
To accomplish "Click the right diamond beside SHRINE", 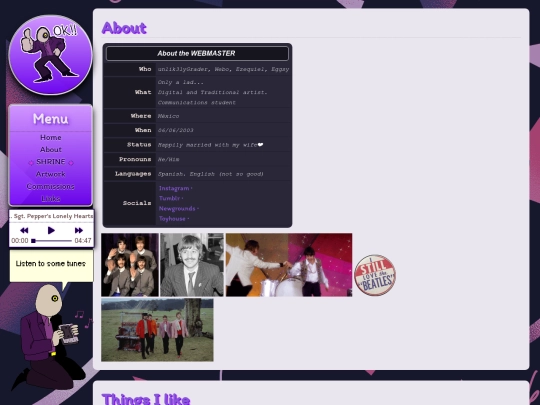I will (x=71, y=163).
